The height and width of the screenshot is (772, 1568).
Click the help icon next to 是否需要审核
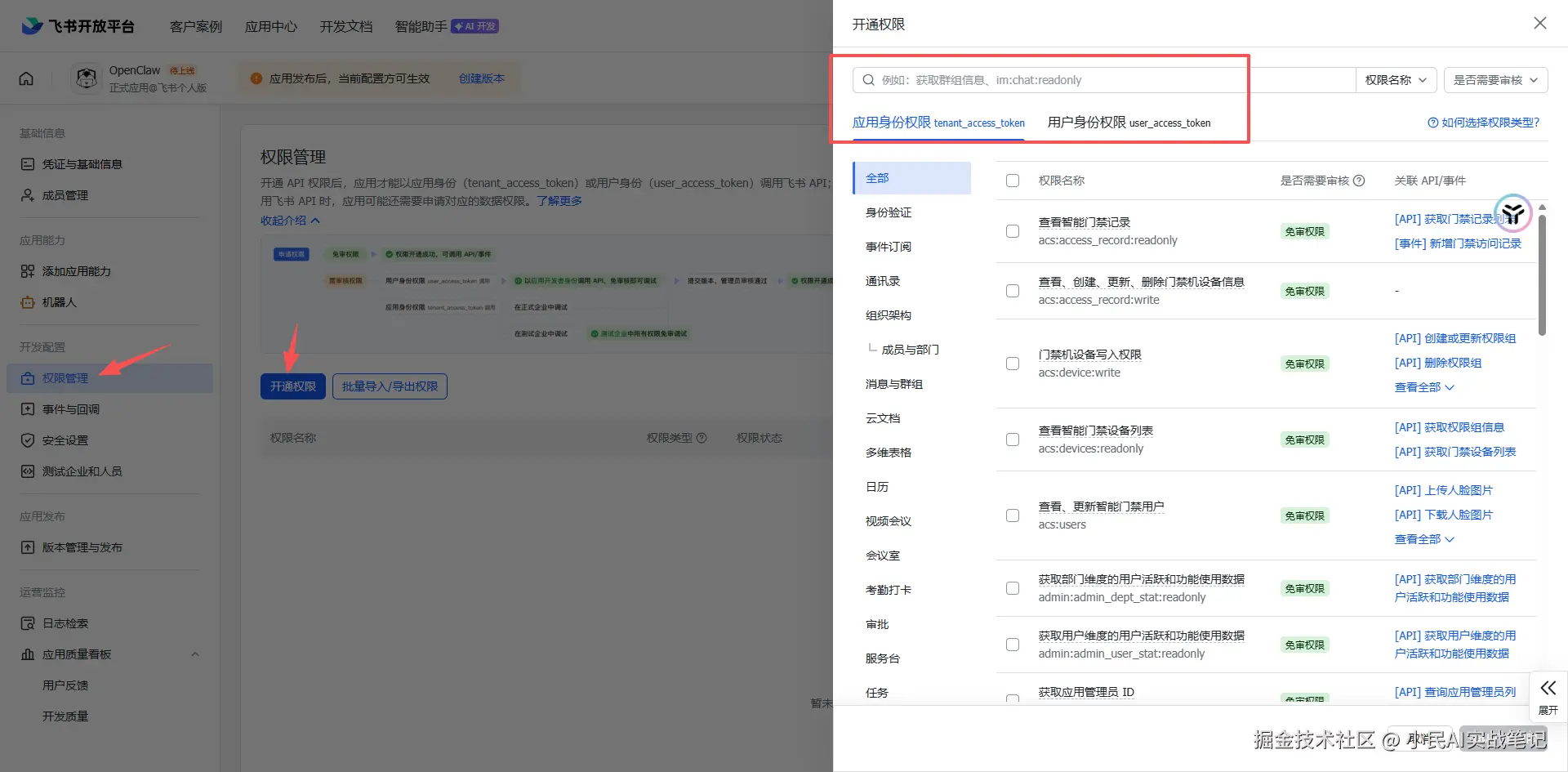(x=1359, y=181)
